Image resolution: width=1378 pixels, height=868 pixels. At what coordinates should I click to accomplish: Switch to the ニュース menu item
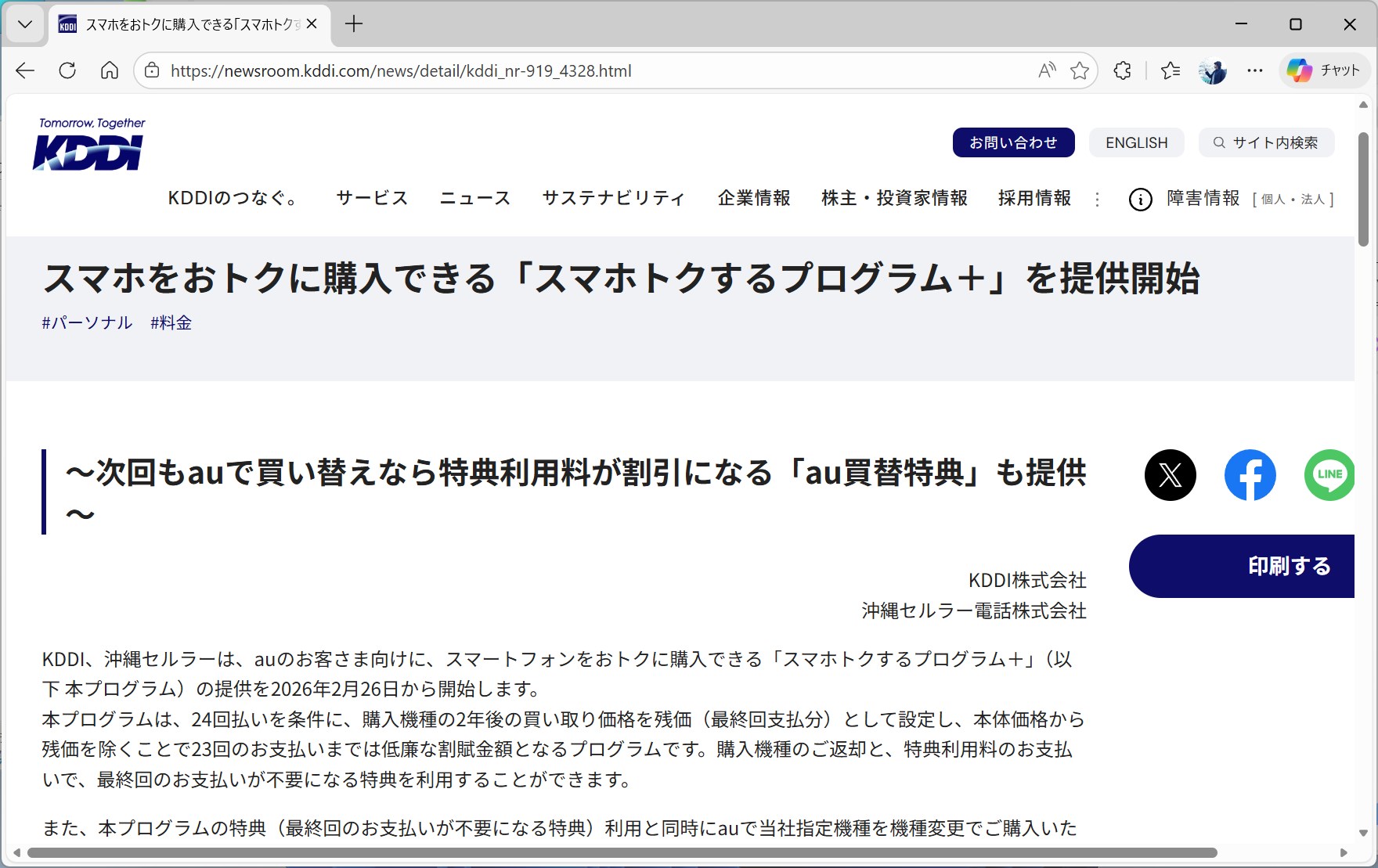tap(474, 199)
